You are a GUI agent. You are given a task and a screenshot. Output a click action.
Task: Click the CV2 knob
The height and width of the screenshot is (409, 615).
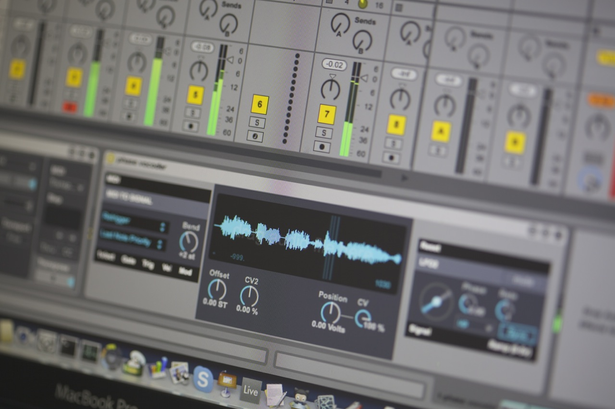point(249,296)
